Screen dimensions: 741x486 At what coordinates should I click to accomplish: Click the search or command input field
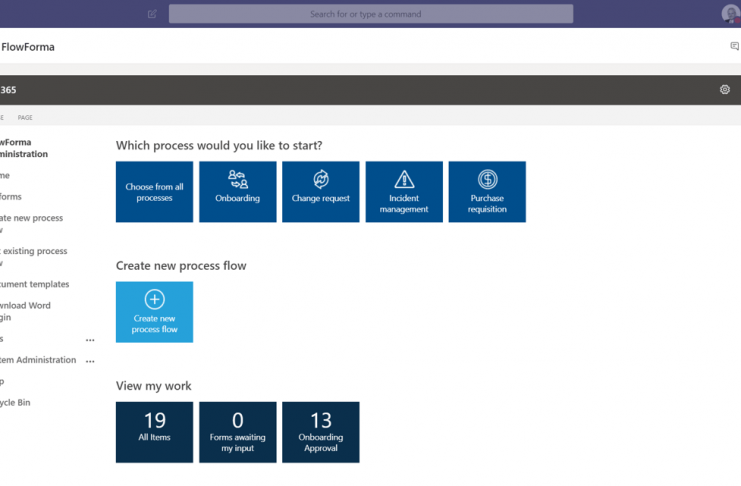coord(370,14)
